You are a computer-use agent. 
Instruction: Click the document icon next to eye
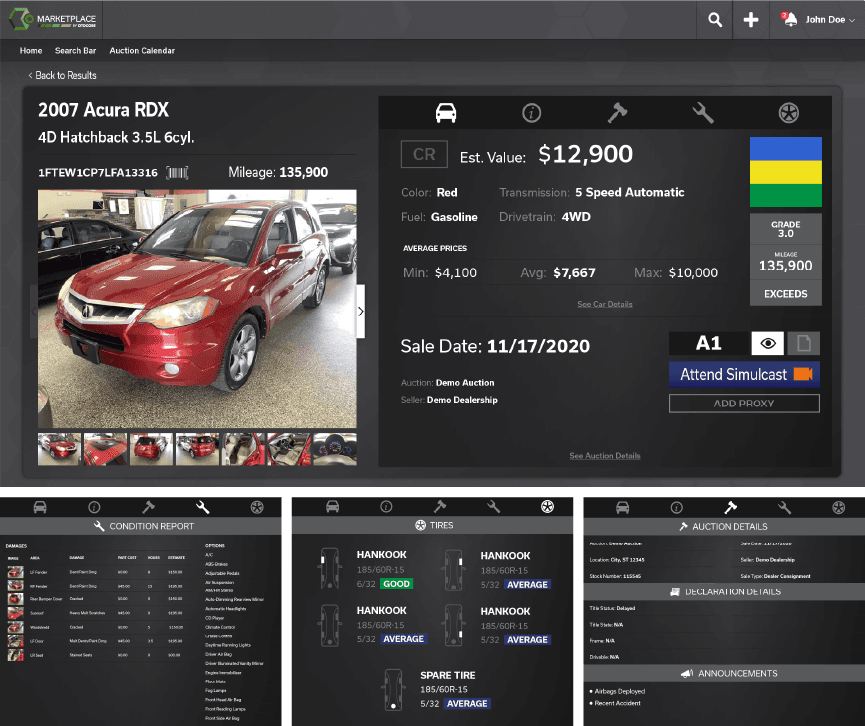804,344
